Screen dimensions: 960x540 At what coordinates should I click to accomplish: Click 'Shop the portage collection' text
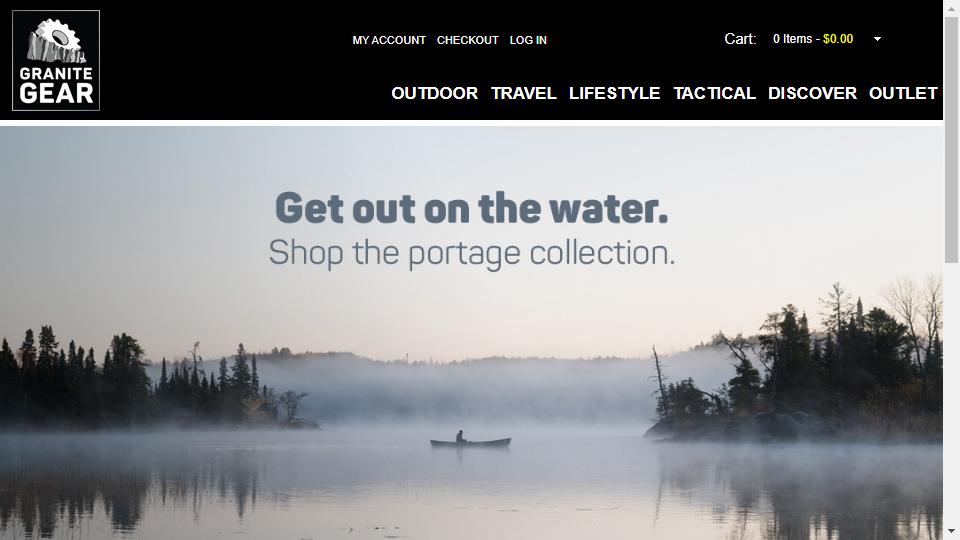point(471,253)
